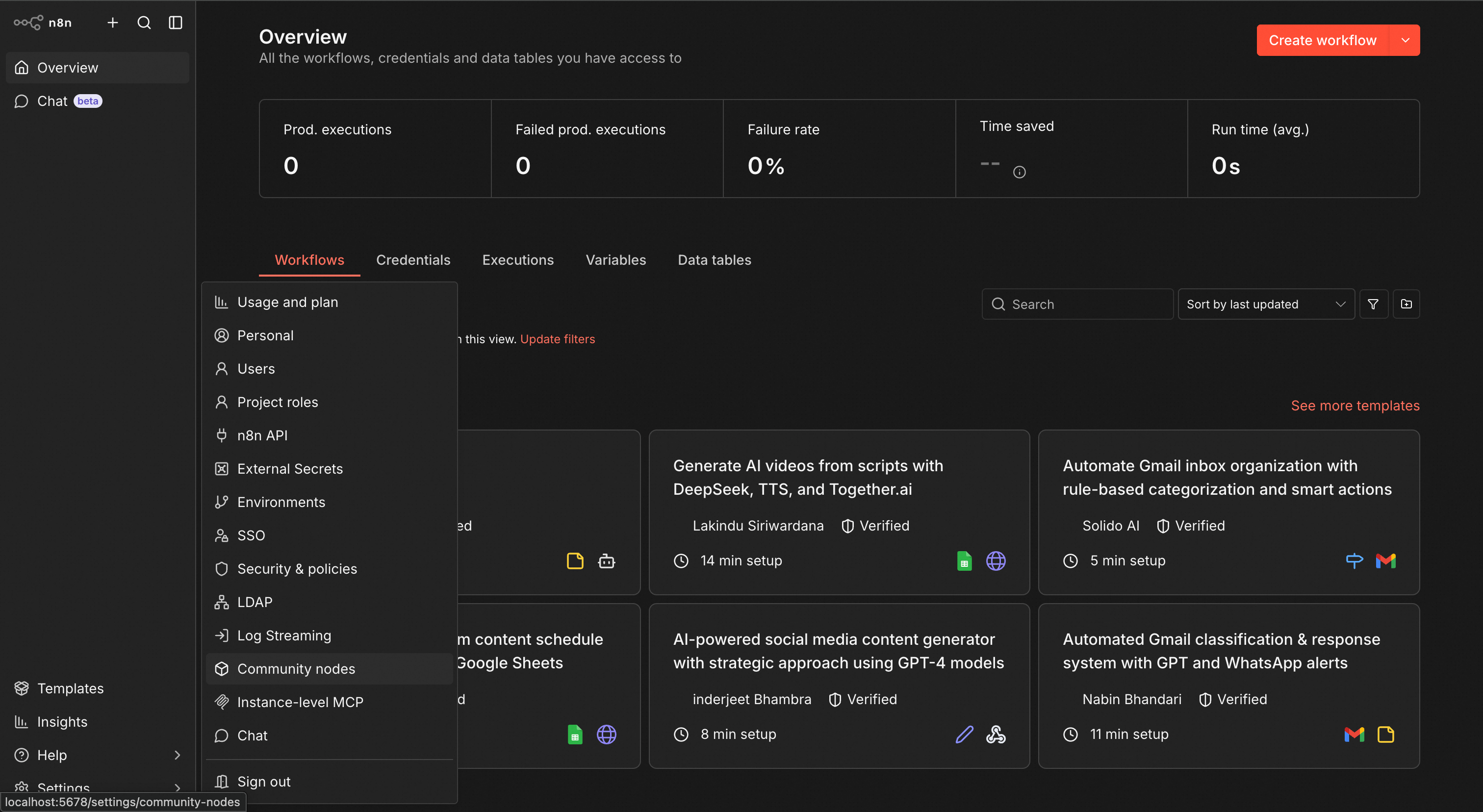Click the add folder icon

tap(1406, 304)
